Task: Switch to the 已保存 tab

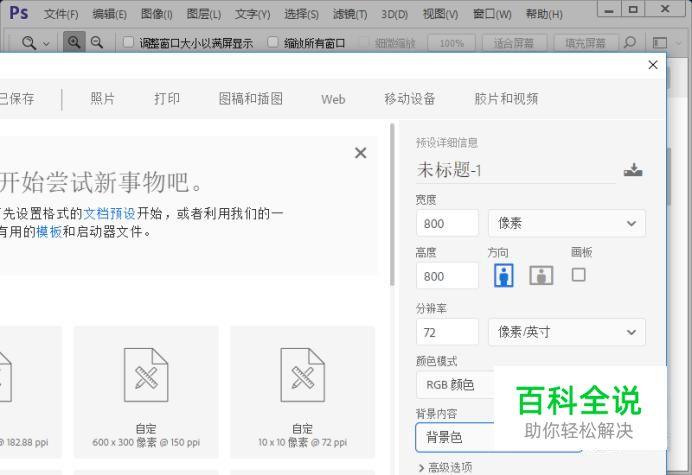Action: (17, 98)
